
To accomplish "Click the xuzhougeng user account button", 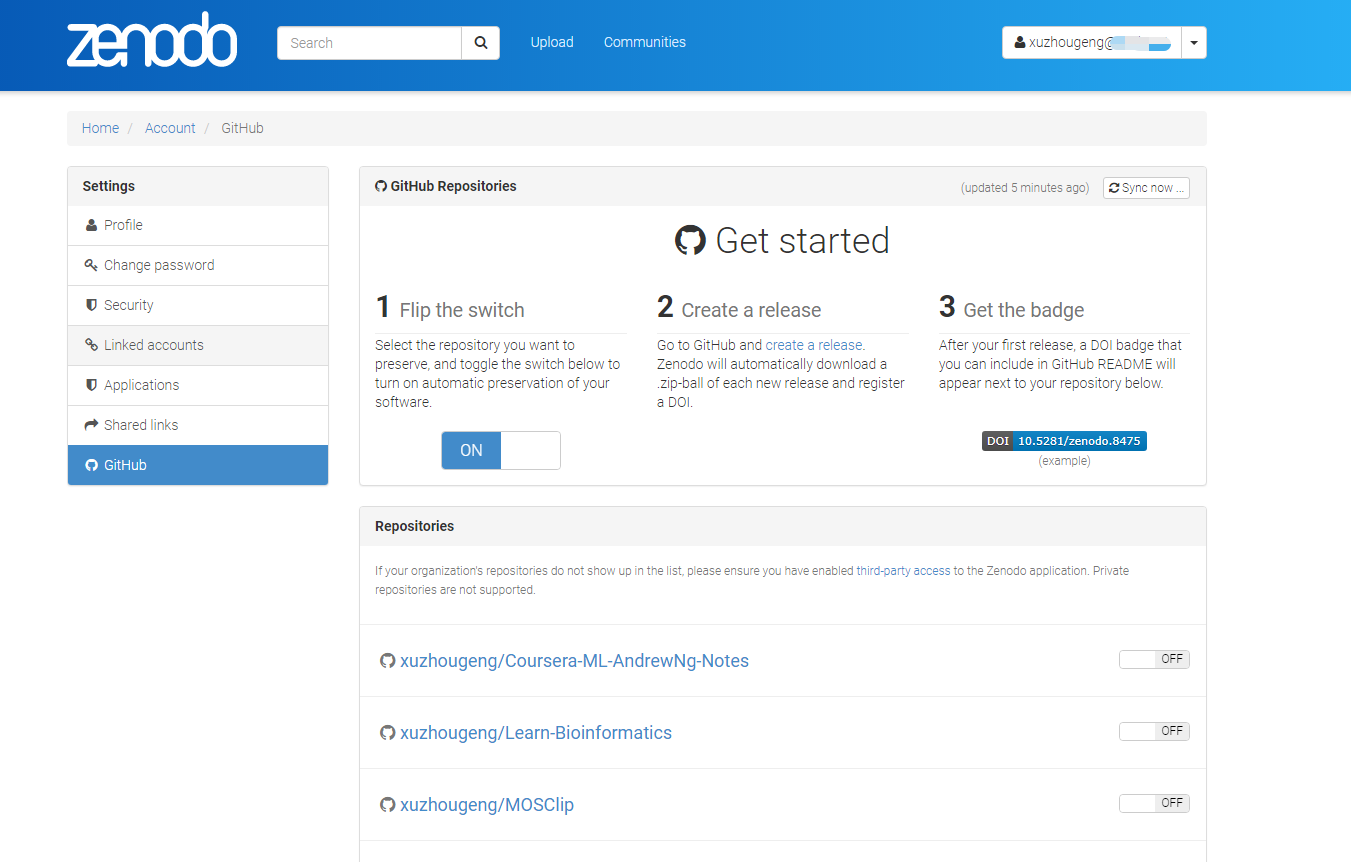I will click(x=1092, y=43).
